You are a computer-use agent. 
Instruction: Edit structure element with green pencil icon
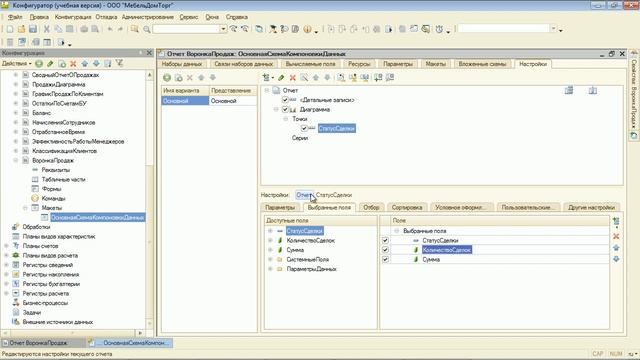click(x=281, y=78)
